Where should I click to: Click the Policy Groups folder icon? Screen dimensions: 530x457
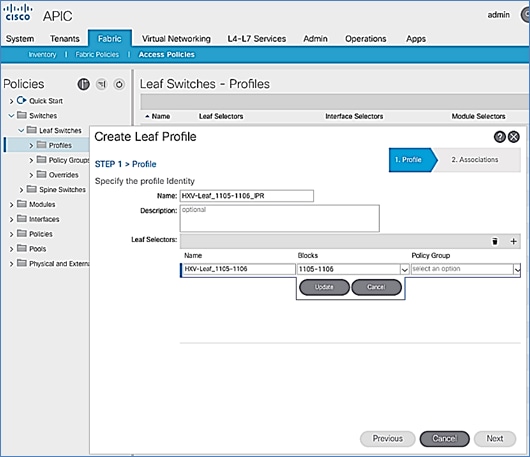coord(42,160)
